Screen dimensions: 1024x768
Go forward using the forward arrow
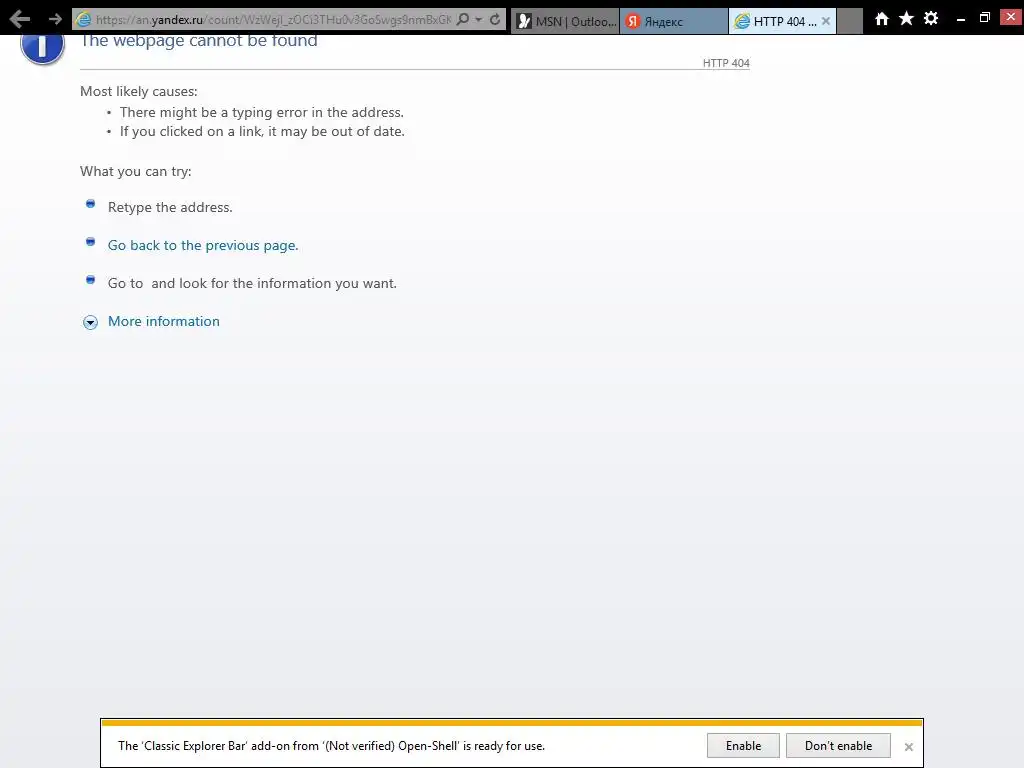[55, 19]
